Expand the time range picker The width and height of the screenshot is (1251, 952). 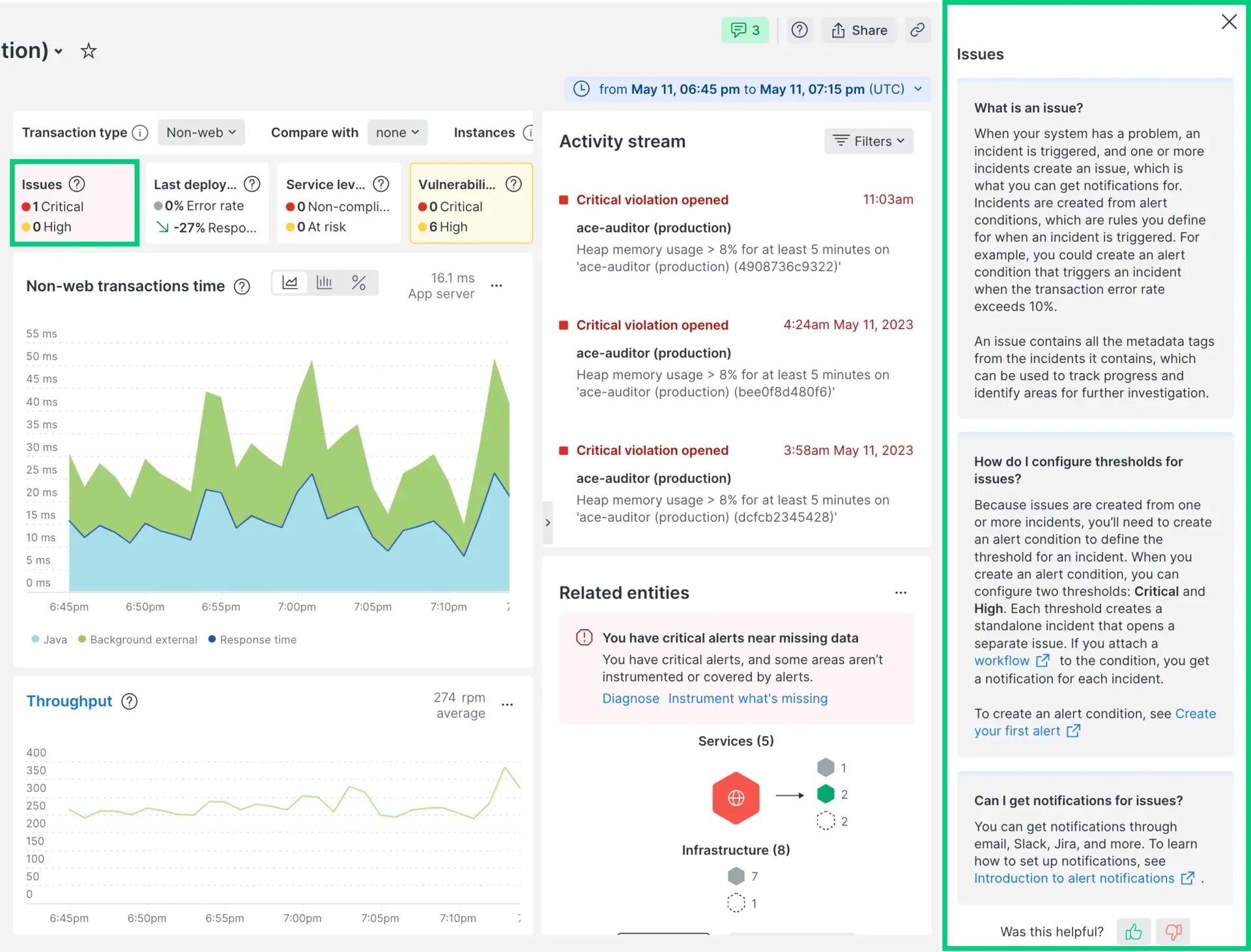[748, 89]
